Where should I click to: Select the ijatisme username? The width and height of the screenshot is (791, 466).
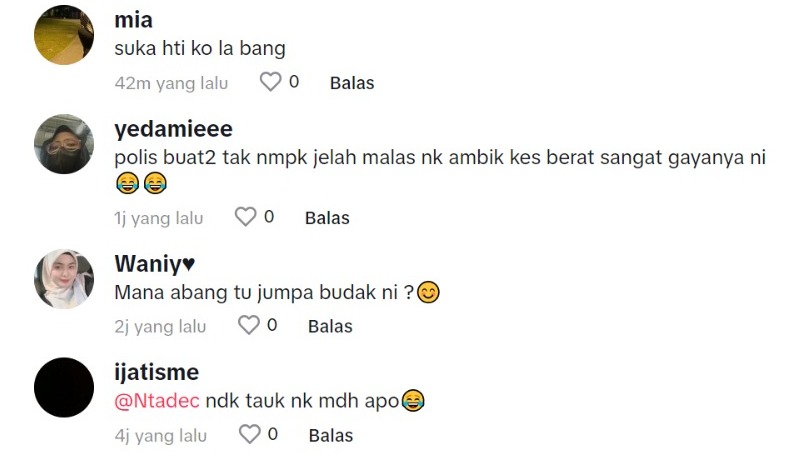(157, 373)
